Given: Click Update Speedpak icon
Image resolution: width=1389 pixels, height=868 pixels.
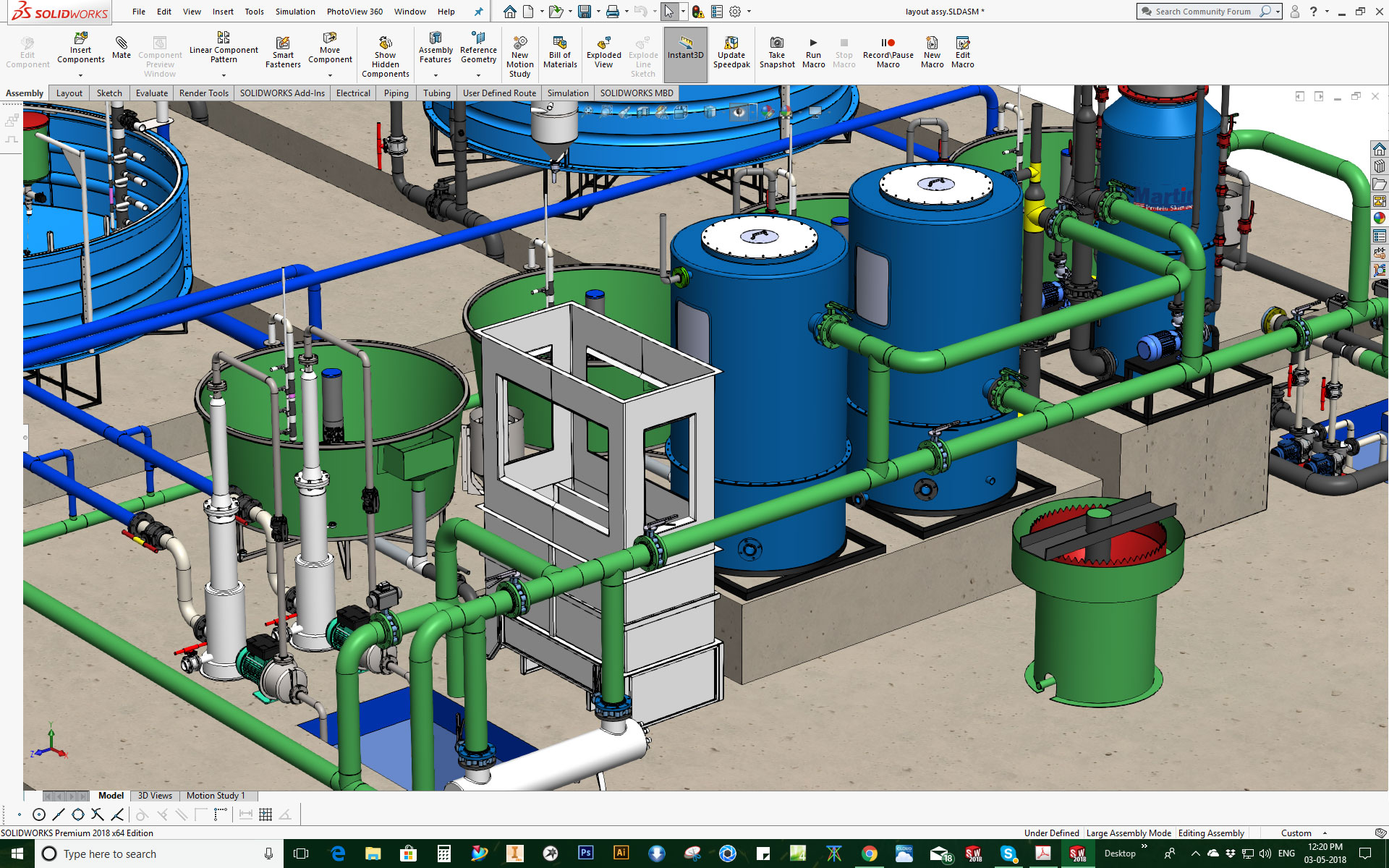Looking at the screenshot, I should coord(731,53).
